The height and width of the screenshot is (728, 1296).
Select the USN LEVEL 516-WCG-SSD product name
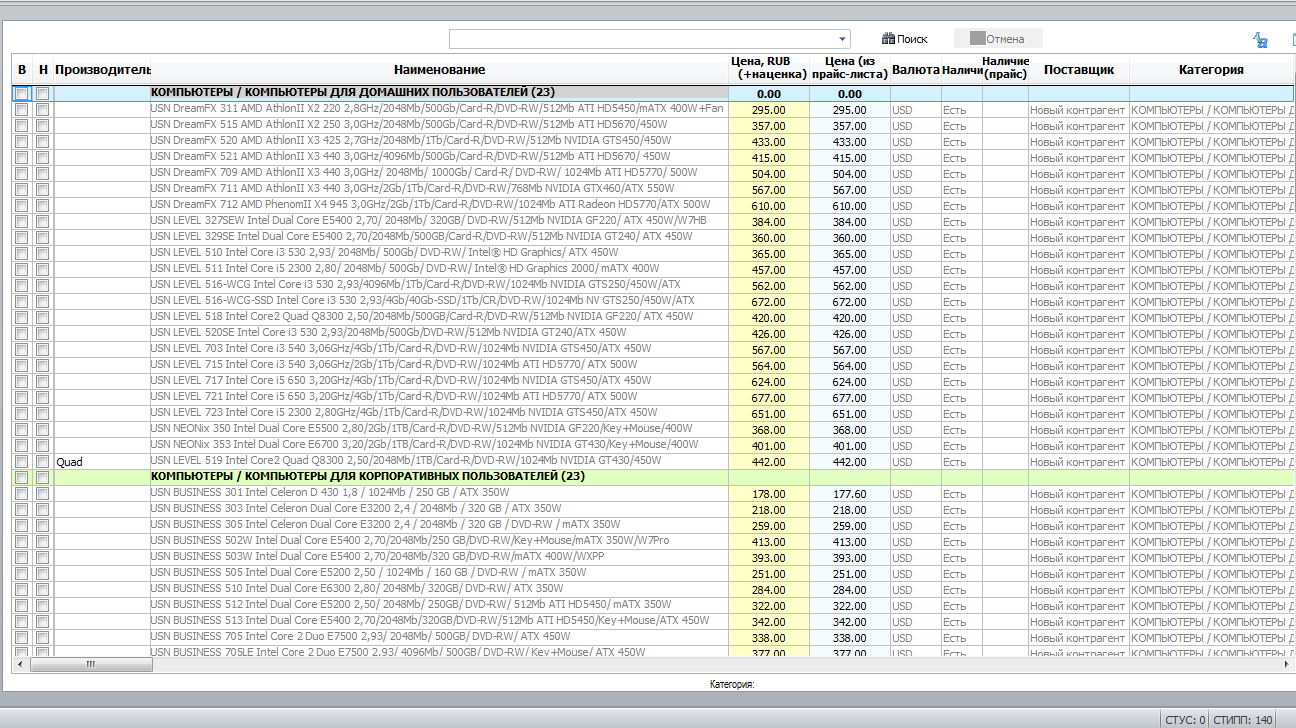pyautogui.click(x=422, y=301)
